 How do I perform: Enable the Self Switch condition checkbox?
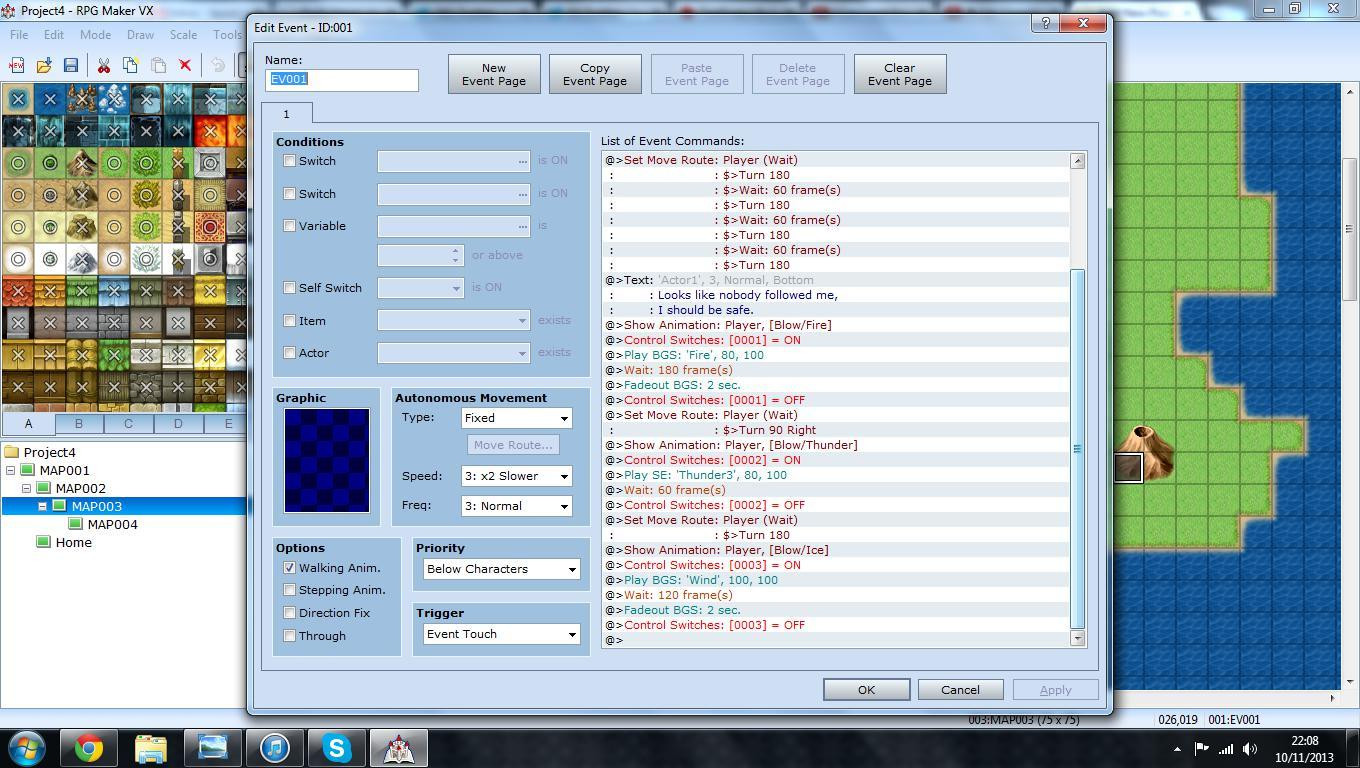coord(290,288)
